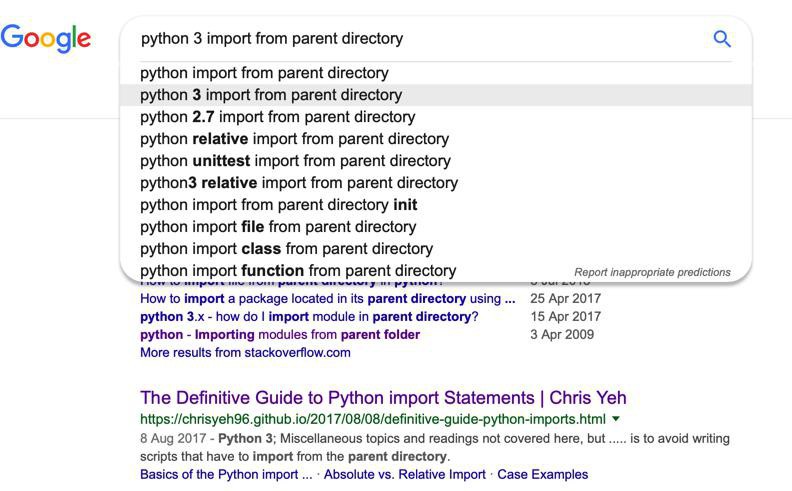Click 'Report inappropriate predictions' link
This screenshot has height=491, width=792.
point(652,272)
